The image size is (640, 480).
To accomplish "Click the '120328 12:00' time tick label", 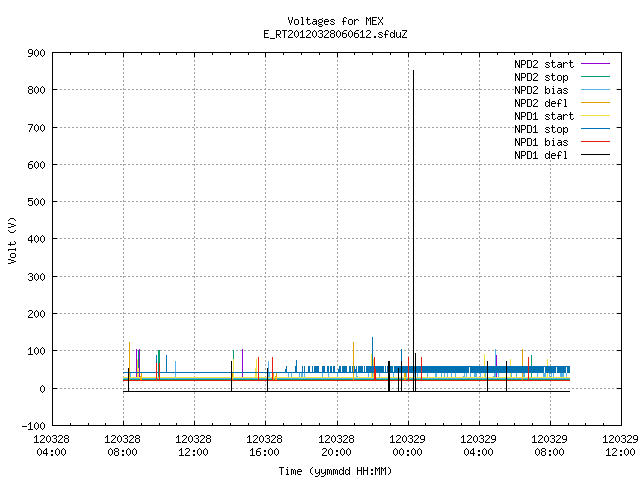I will coord(193,446).
